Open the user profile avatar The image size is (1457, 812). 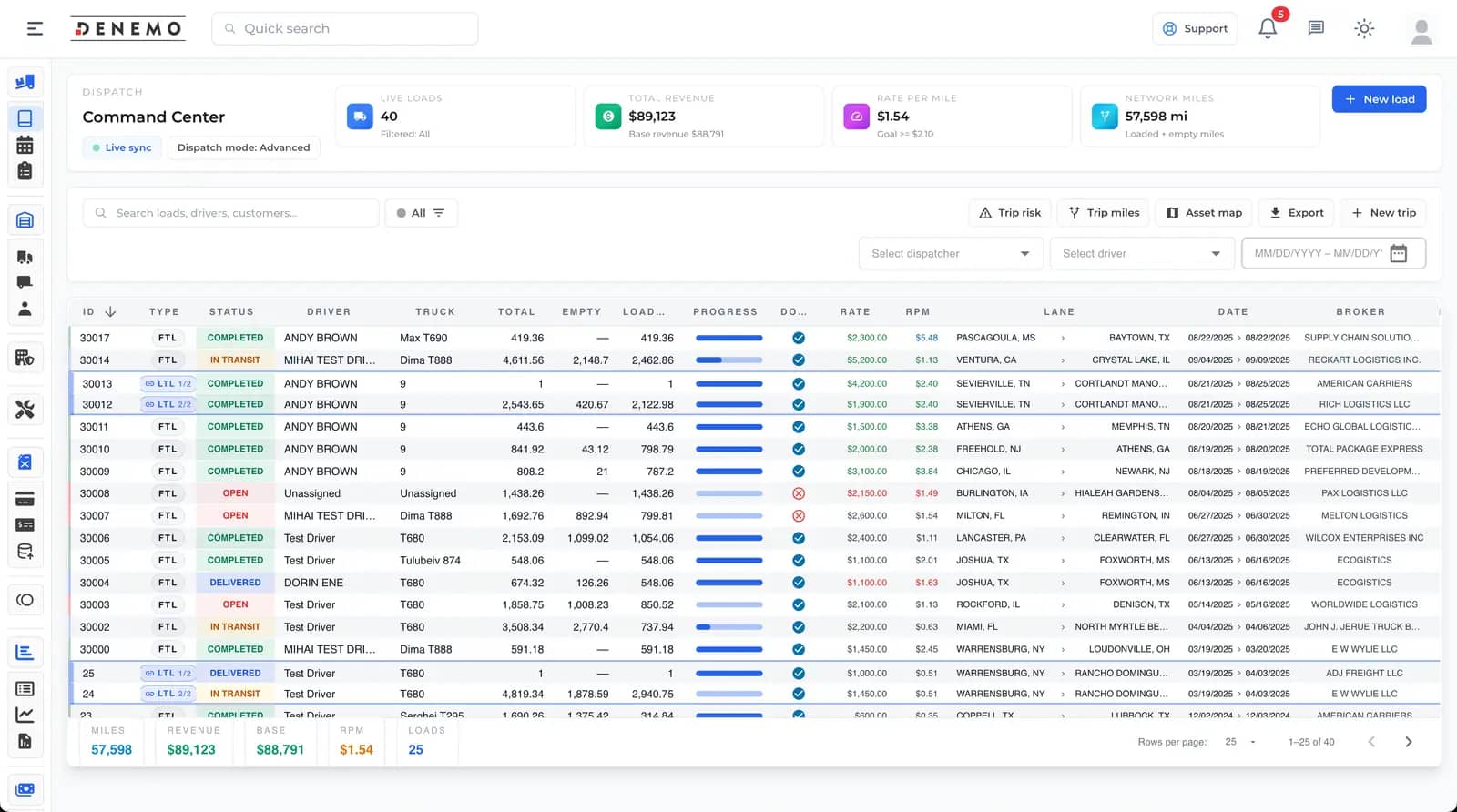1421,30
